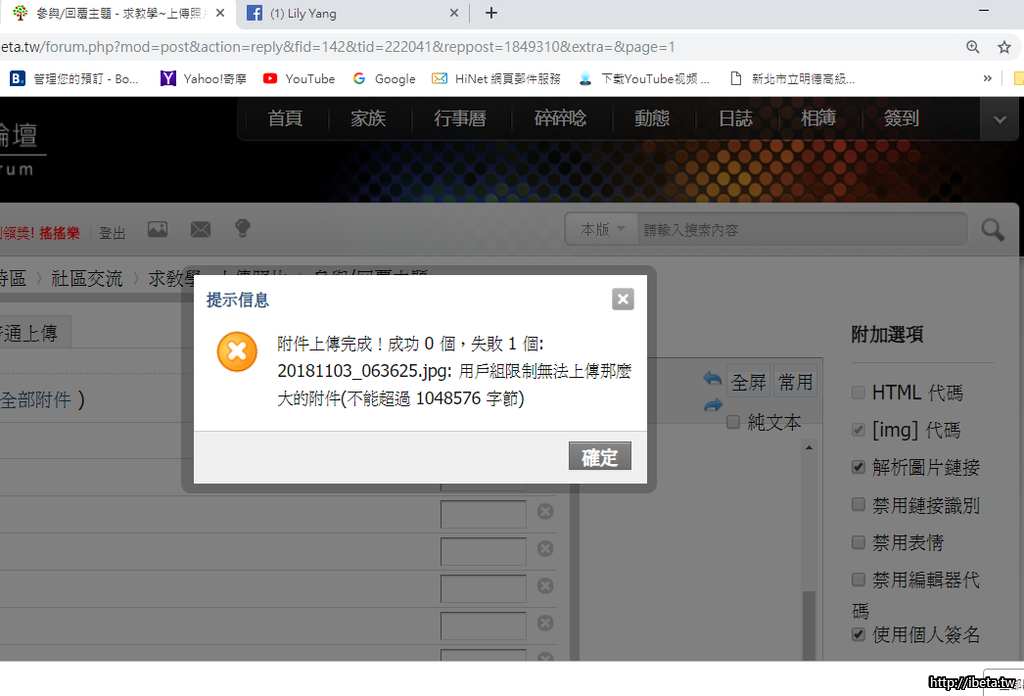Show more bookmarks with chevron

coord(988,78)
